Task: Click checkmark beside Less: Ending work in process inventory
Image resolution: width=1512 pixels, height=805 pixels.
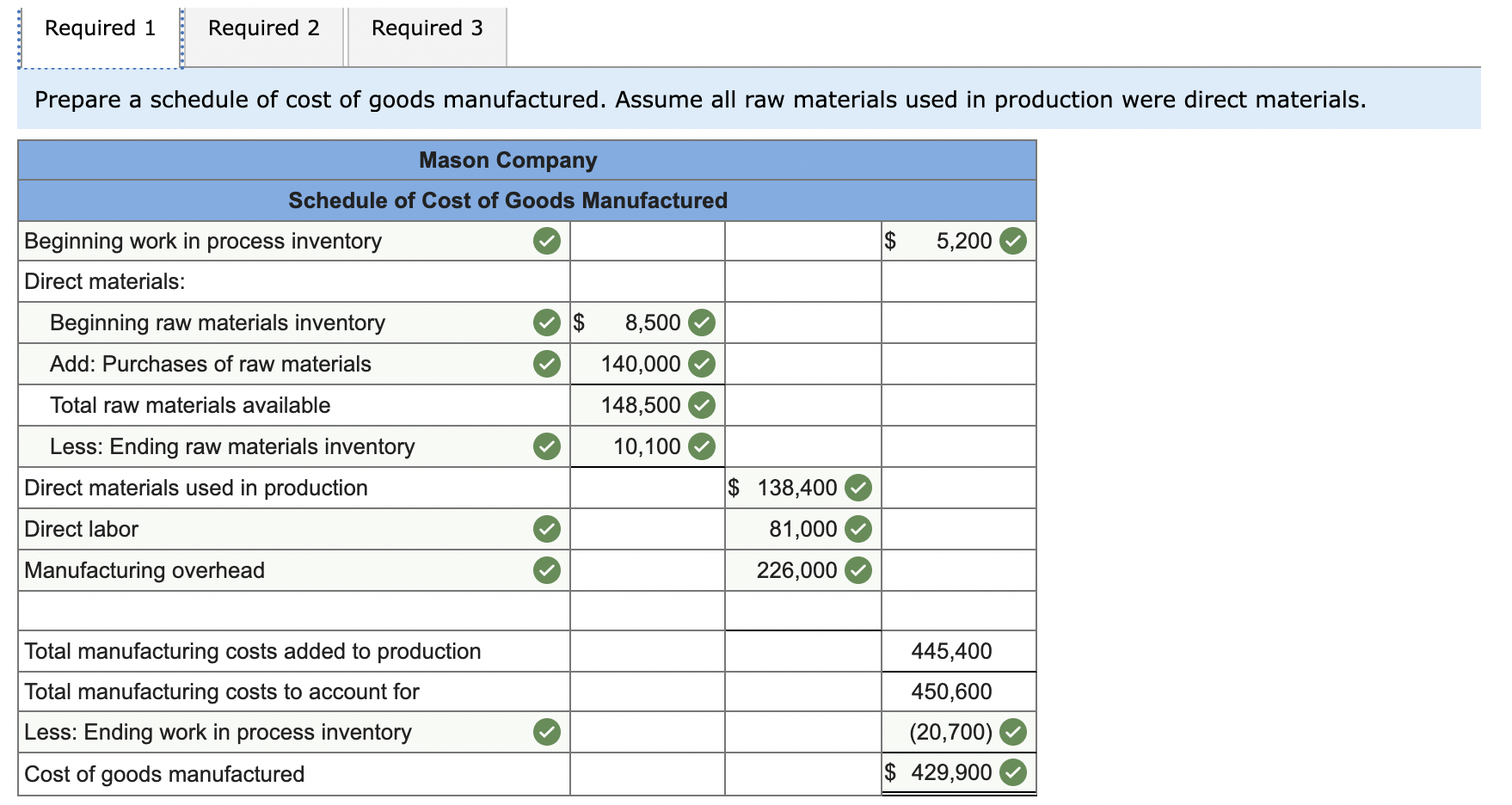Action: (546, 732)
